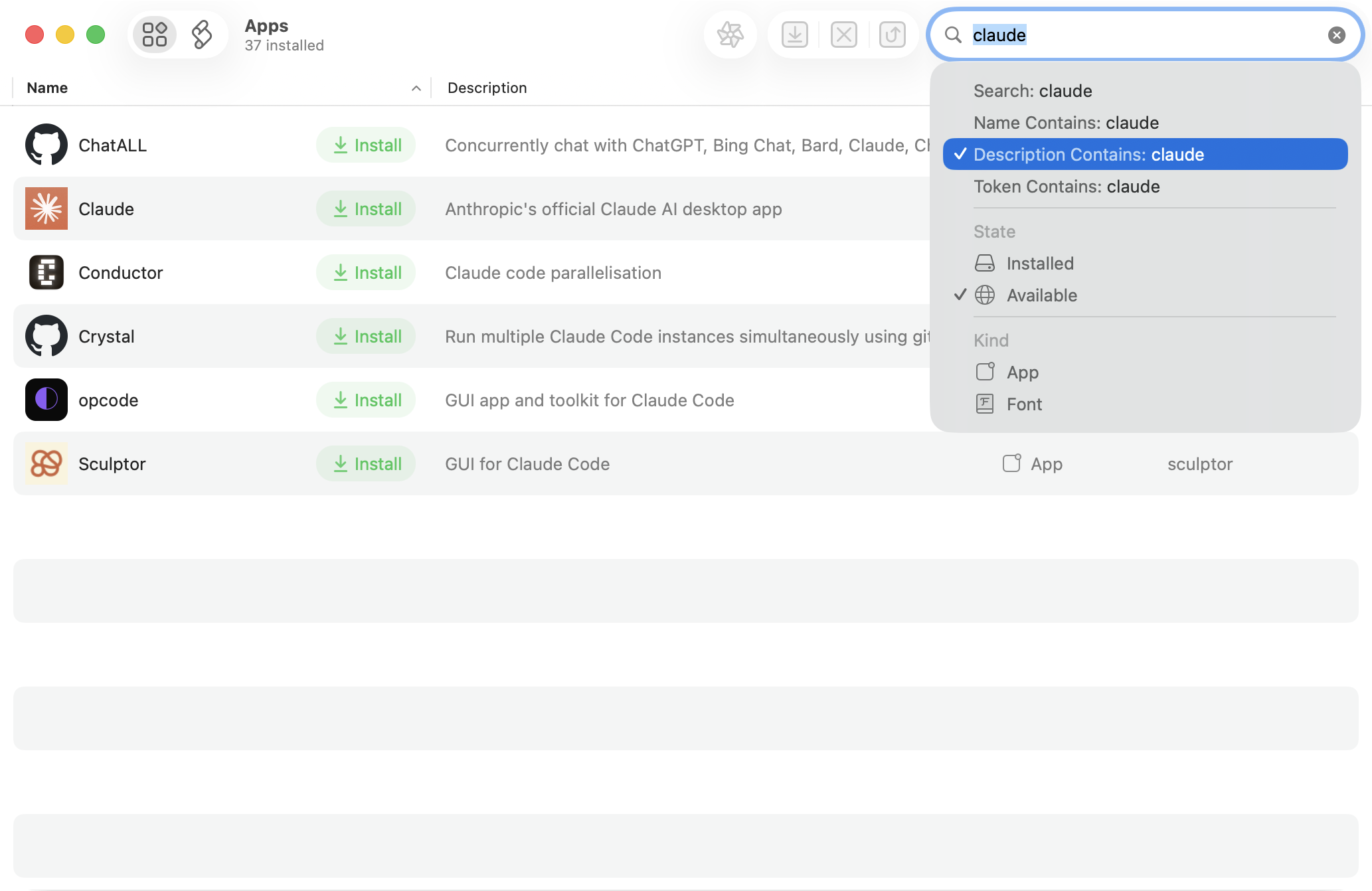
Task: Select Description Contains: claude option
Action: click(x=1088, y=155)
